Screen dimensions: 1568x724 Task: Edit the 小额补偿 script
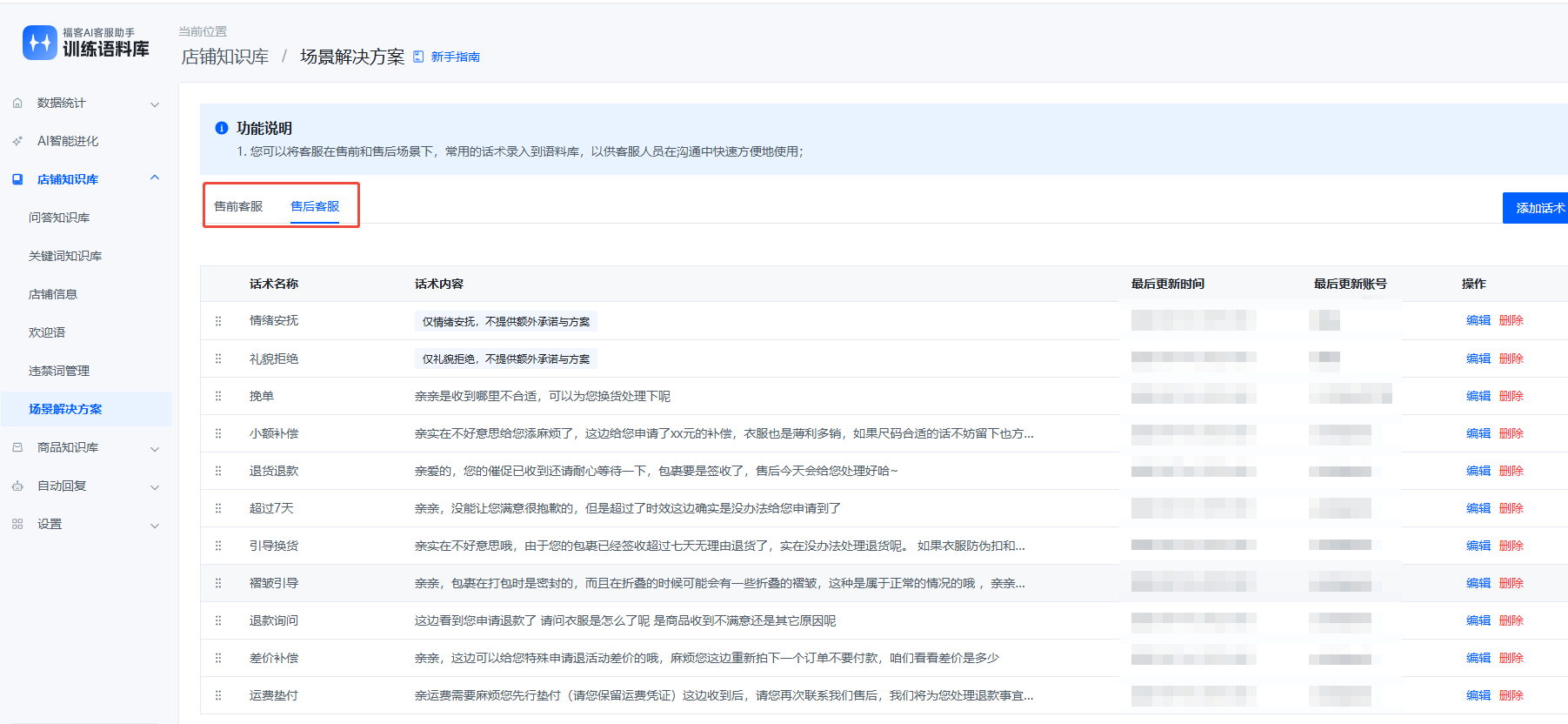[x=1478, y=433]
